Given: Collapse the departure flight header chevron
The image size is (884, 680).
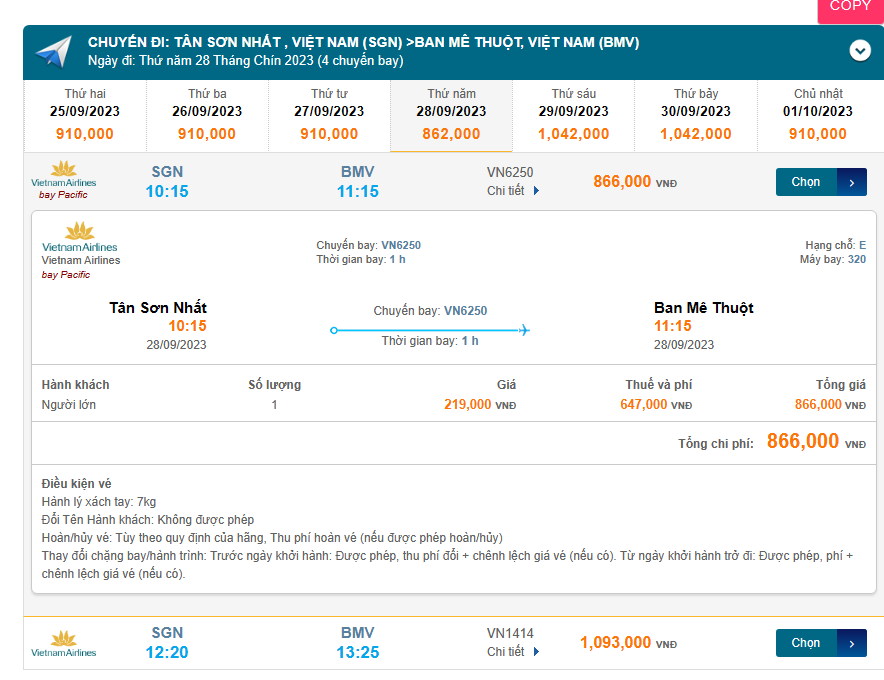Looking at the screenshot, I should (x=860, y=50).
